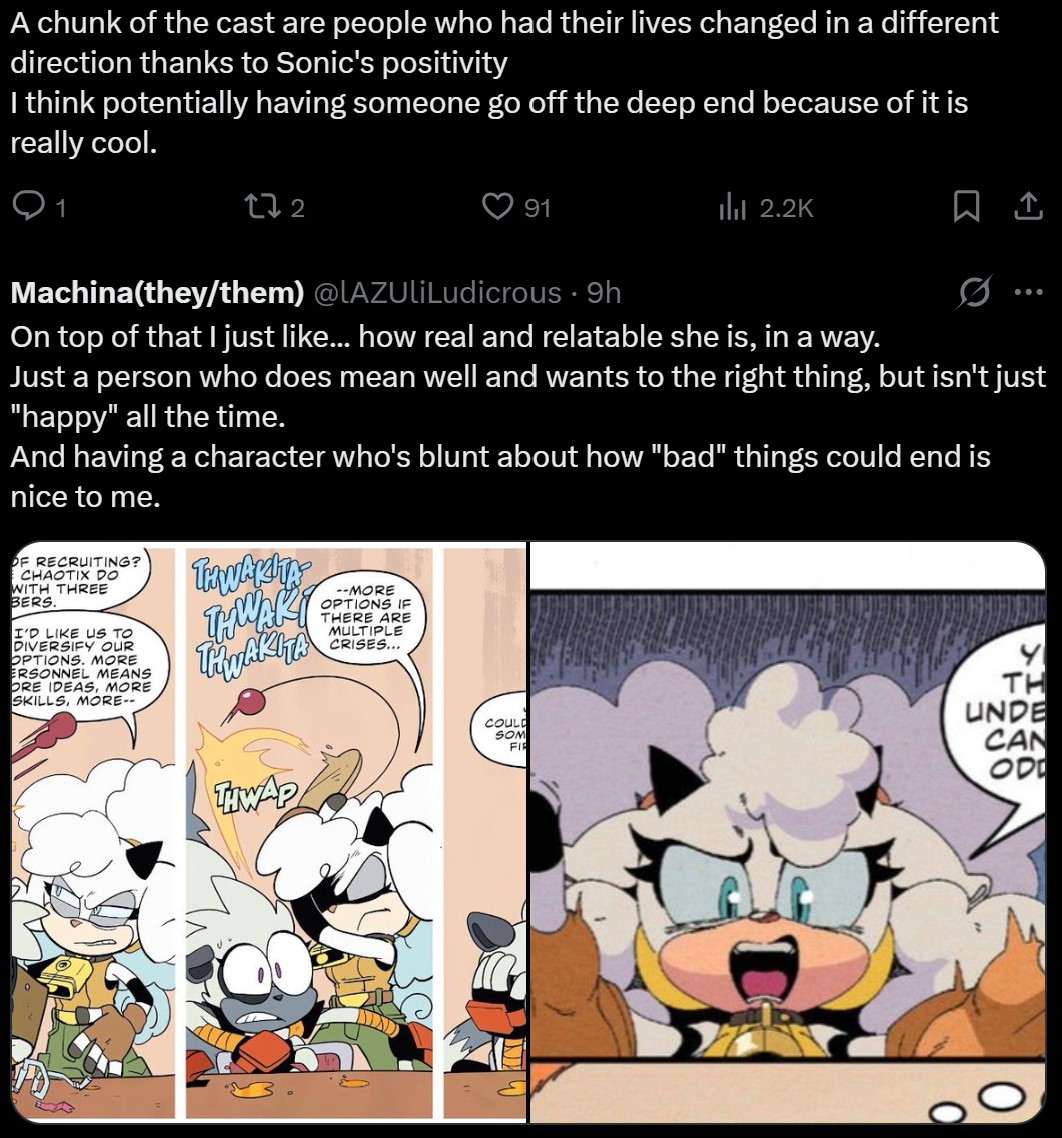Screen dimensions: 1062x1138
Task: Visit the @lAZUliLudicrous handle link
Action: (438, 292)
